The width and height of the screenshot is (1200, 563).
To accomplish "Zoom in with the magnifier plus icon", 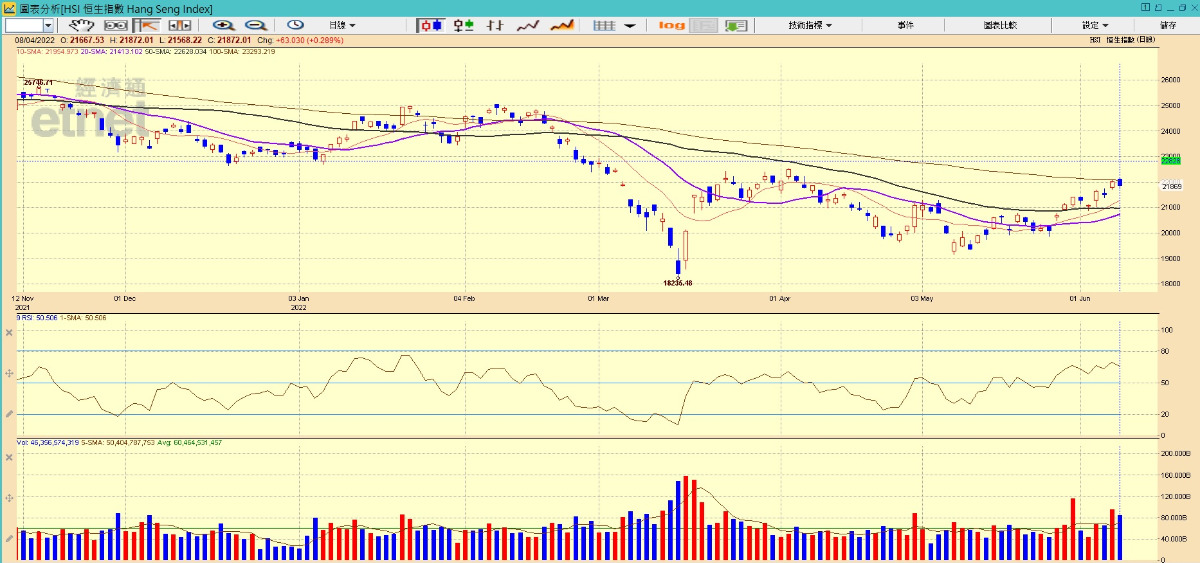I will (x=223, y=24).
